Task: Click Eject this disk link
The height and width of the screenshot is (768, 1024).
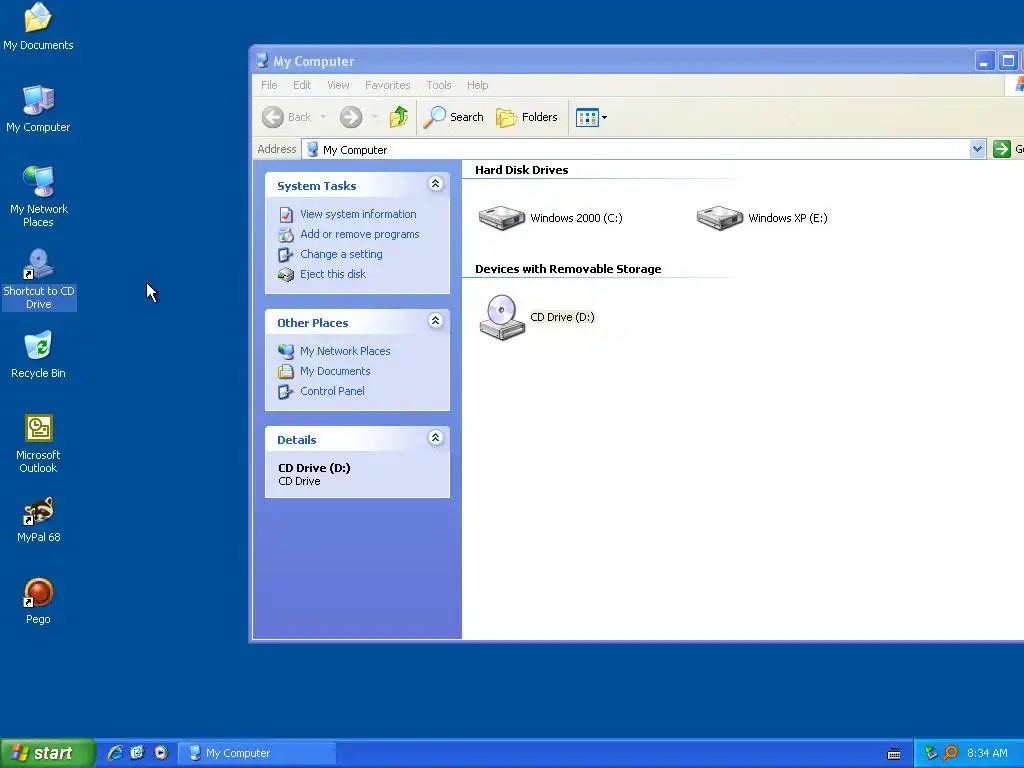Action: pyautogui.click(x=333, y=274)
